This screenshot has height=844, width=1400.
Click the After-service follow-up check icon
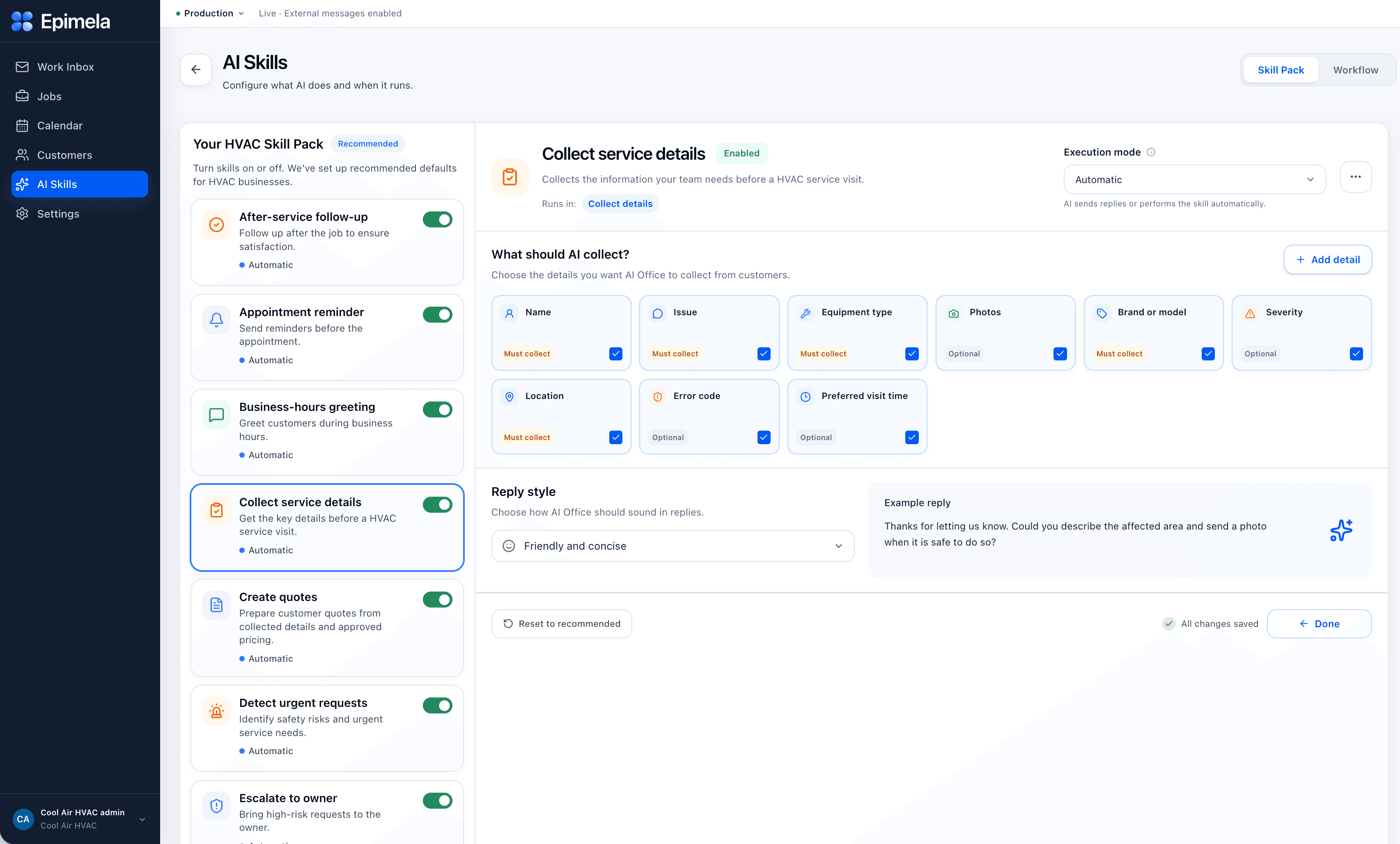coord(216,225)
